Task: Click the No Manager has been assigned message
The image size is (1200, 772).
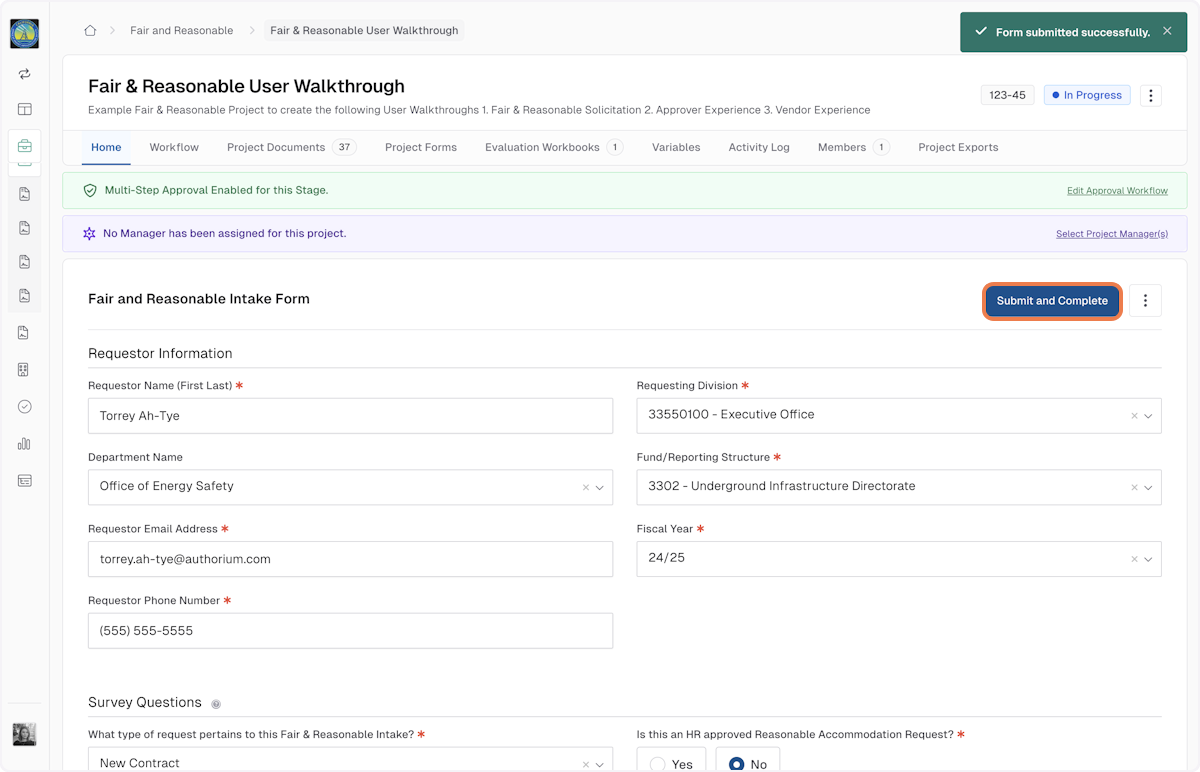Action: pos(224,233)
